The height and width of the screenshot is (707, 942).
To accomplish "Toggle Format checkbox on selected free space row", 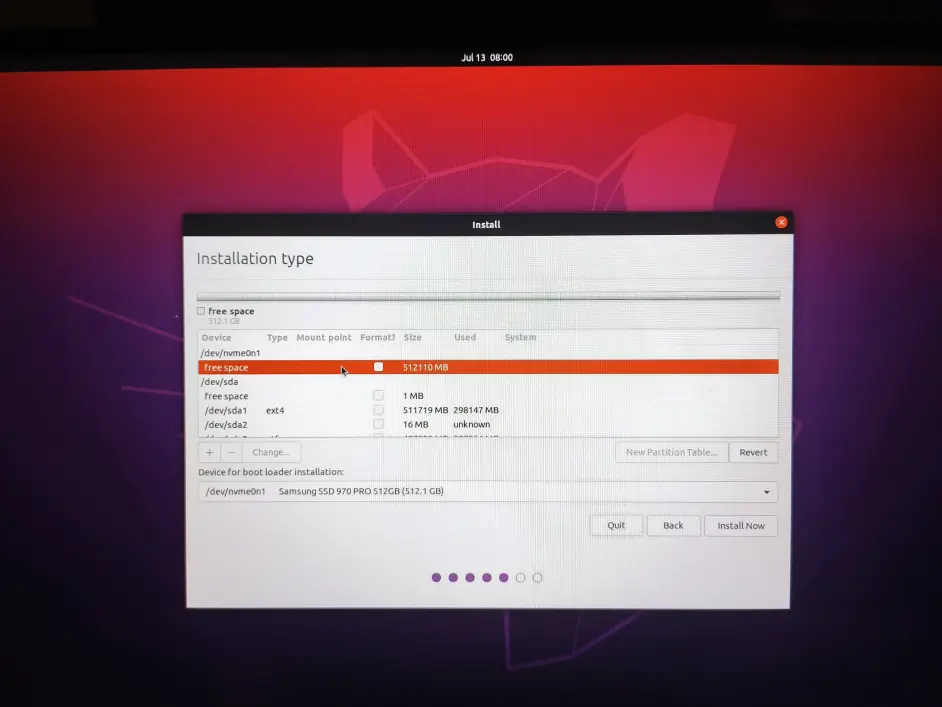I will pos(378,366).
